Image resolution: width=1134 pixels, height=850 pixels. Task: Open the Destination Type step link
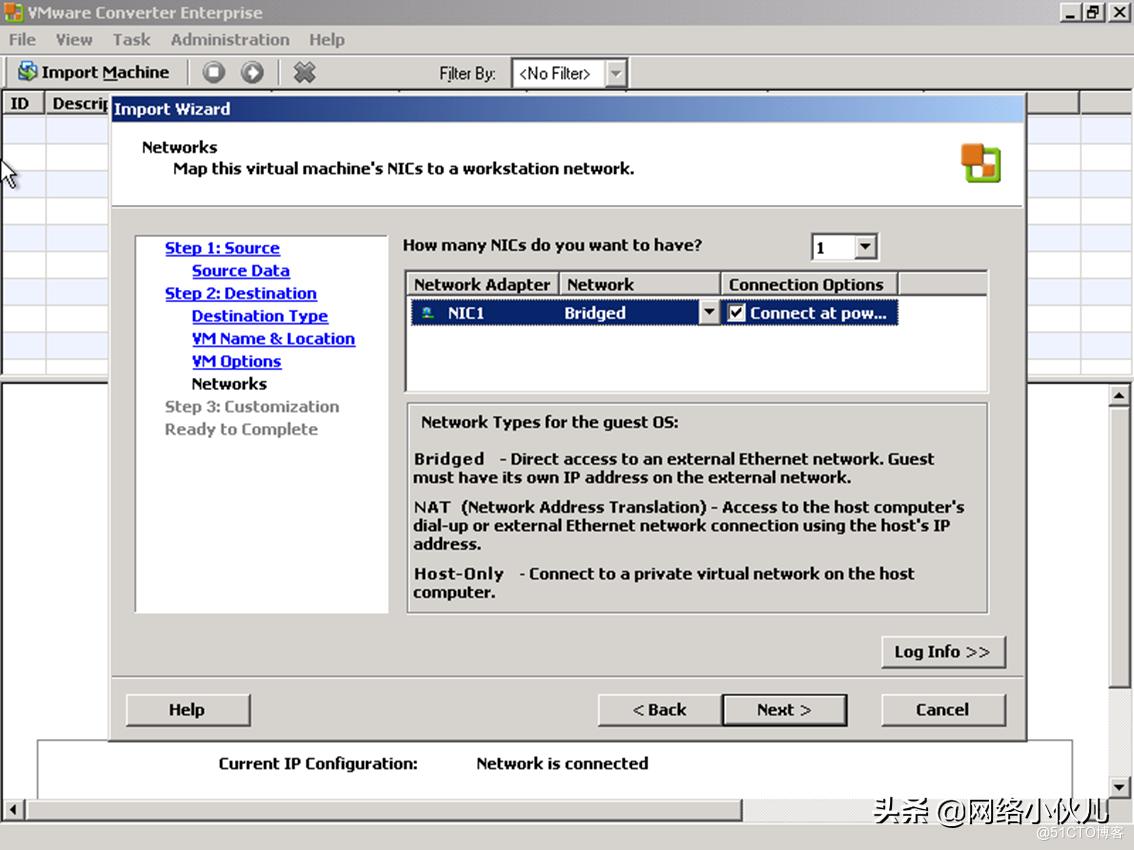click(x=260, y=316)
